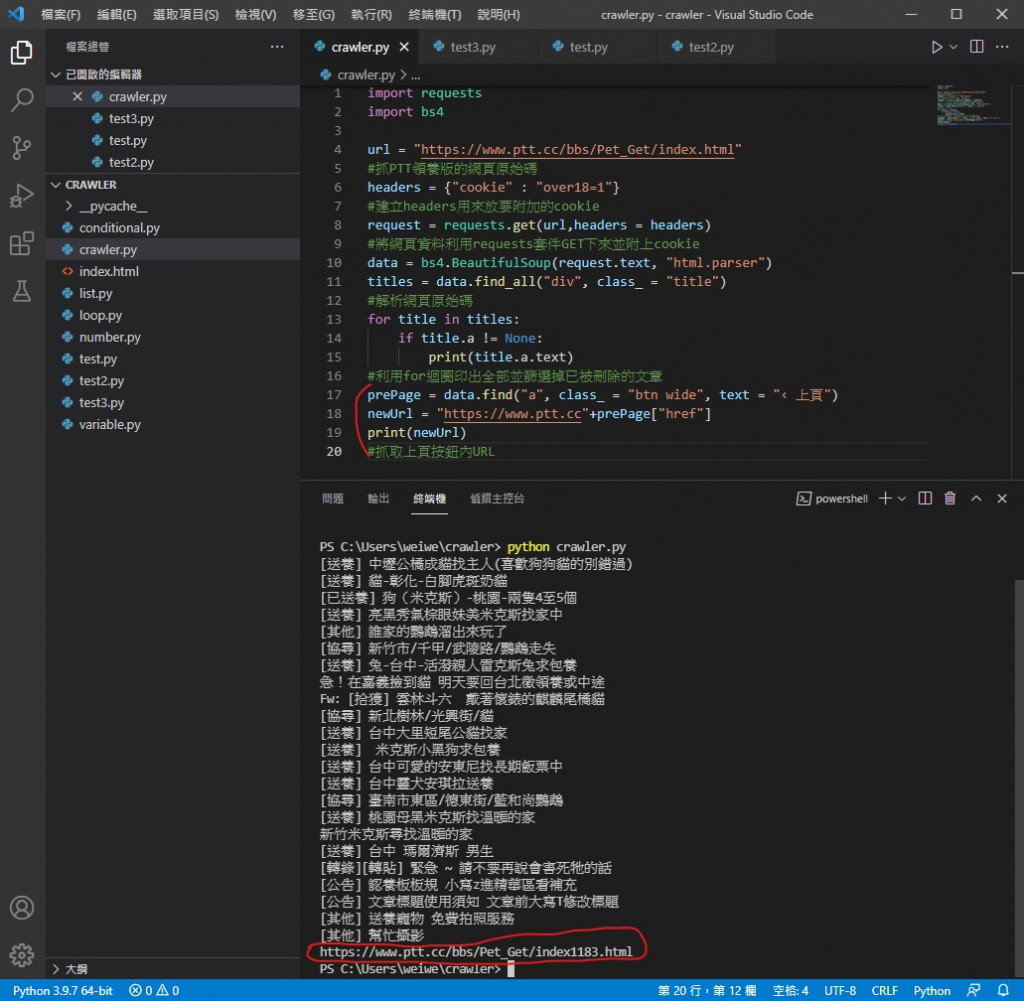The height and width of the screenshot is (1001, 1024).
Task: Kill the terminal with trash icon
Action: 950,499
